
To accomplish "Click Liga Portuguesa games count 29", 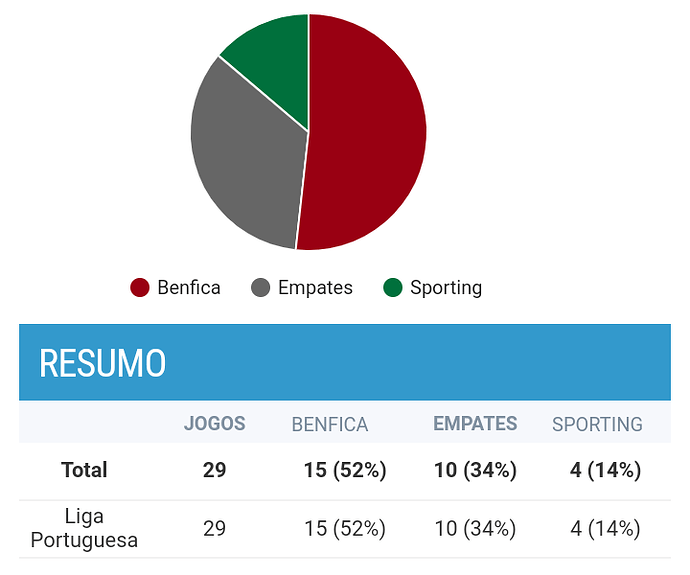I will coord(214,528).
